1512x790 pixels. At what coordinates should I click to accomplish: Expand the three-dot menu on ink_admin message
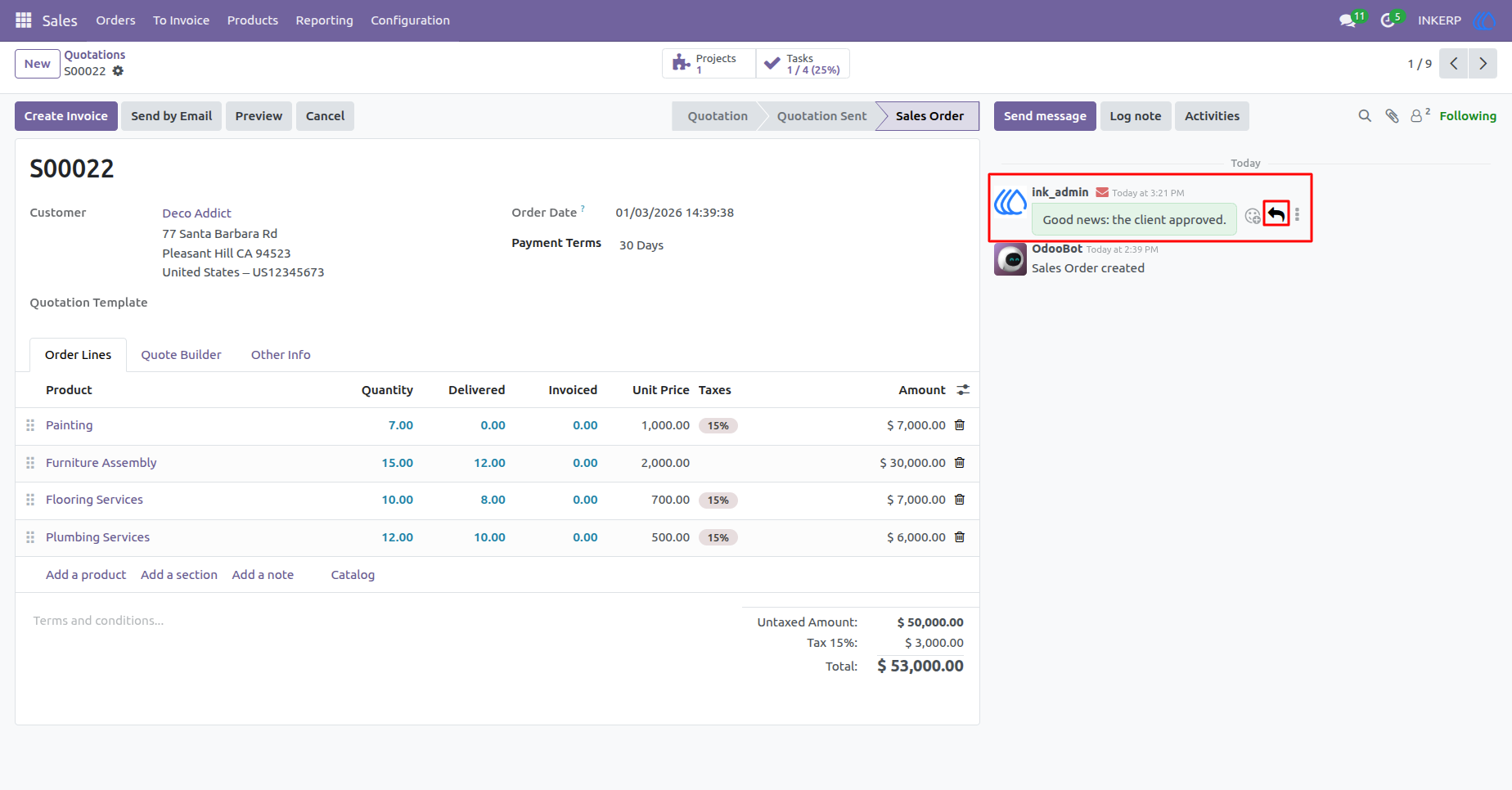pos(1297,215)
